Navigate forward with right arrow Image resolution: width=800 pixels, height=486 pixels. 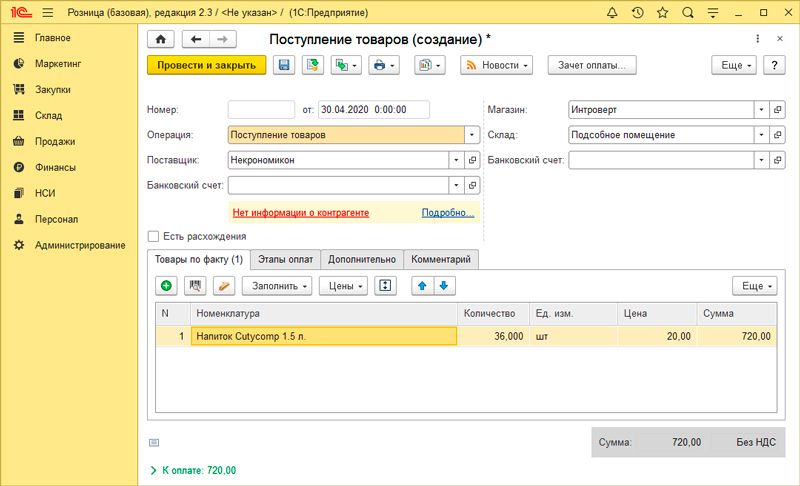click(x=222, y=39)
